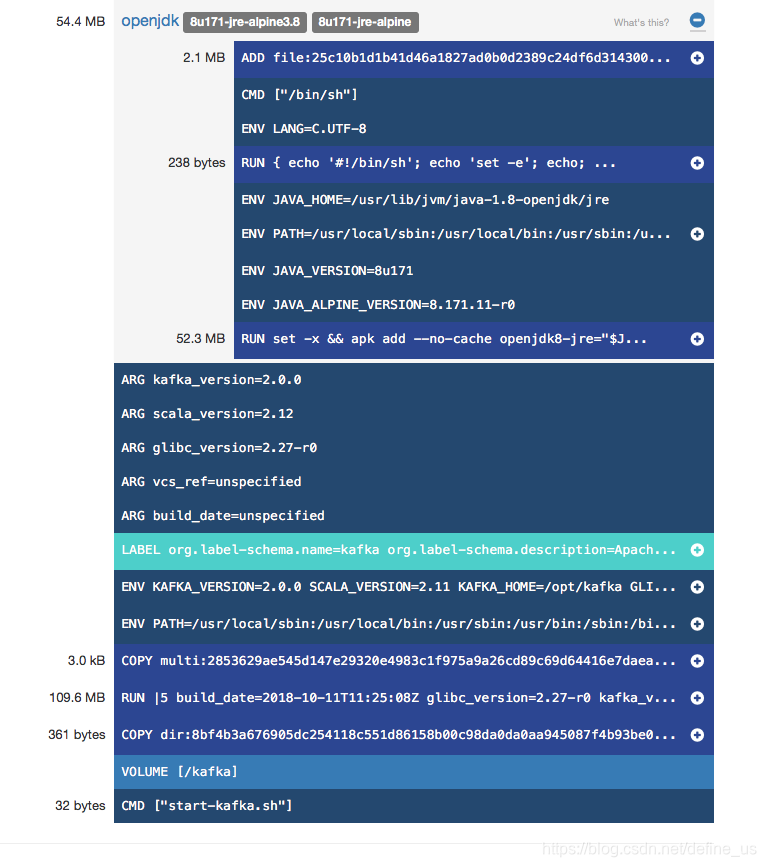Expand the kafka ENV PATH layer

click(x=697, y=624)
